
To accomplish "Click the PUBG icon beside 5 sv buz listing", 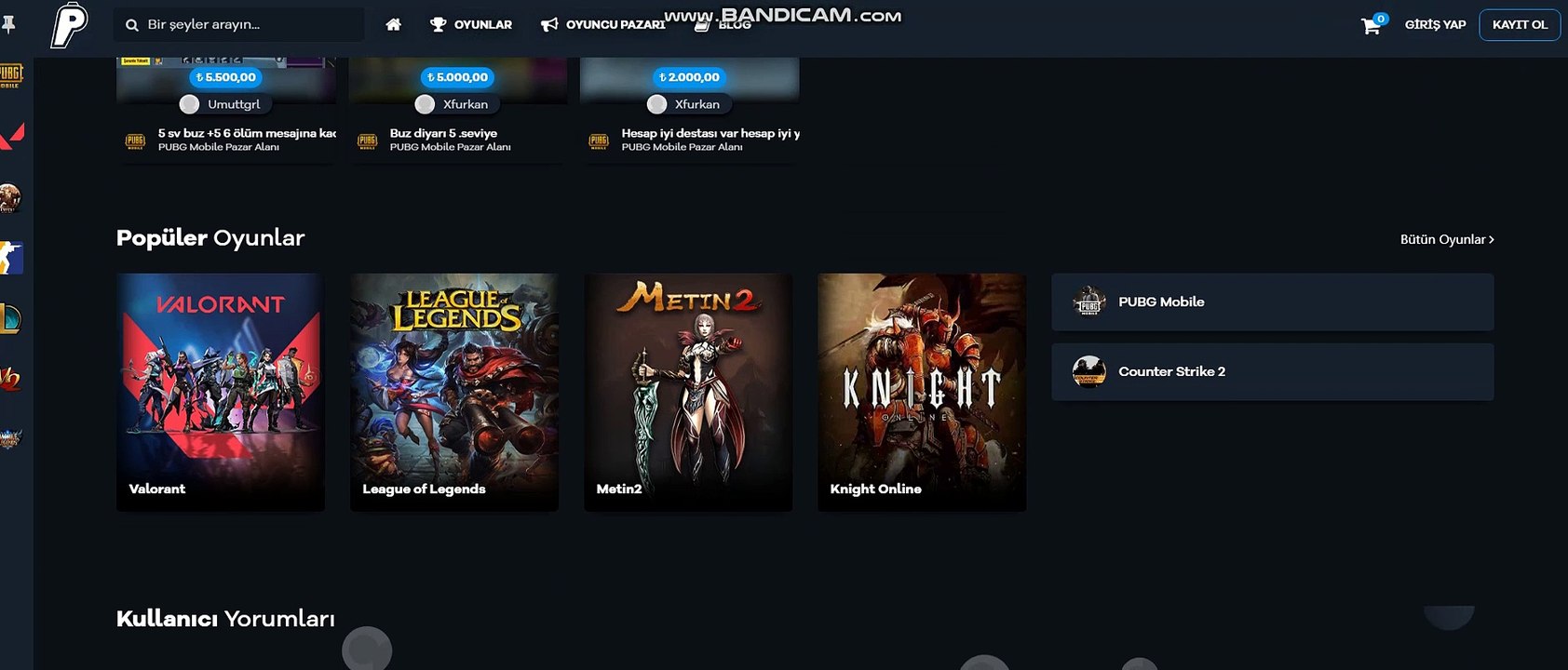I will [135, 141].
